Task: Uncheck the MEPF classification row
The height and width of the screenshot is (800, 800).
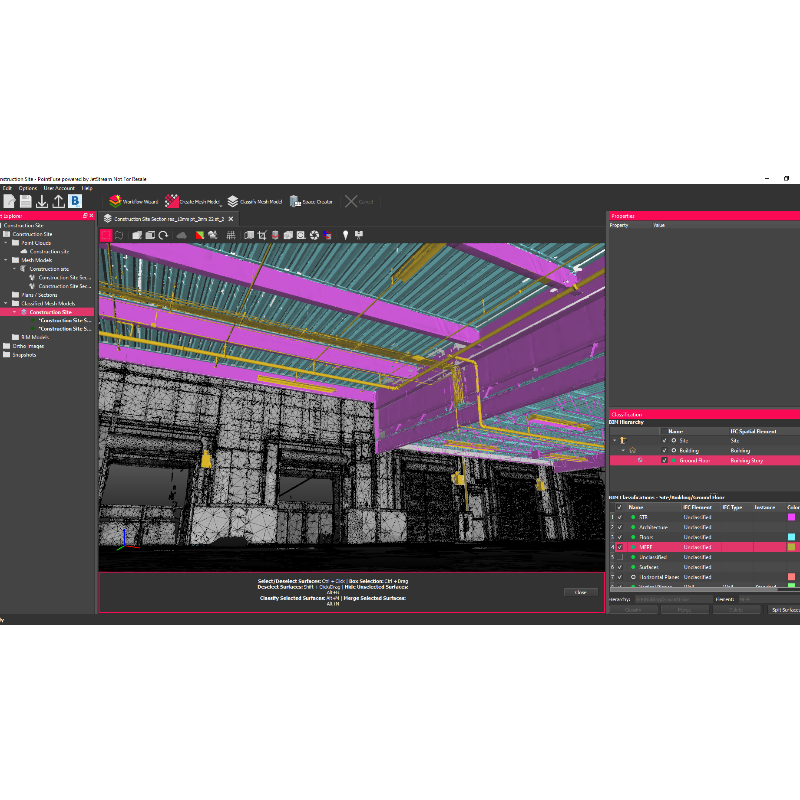Action: 620,547
